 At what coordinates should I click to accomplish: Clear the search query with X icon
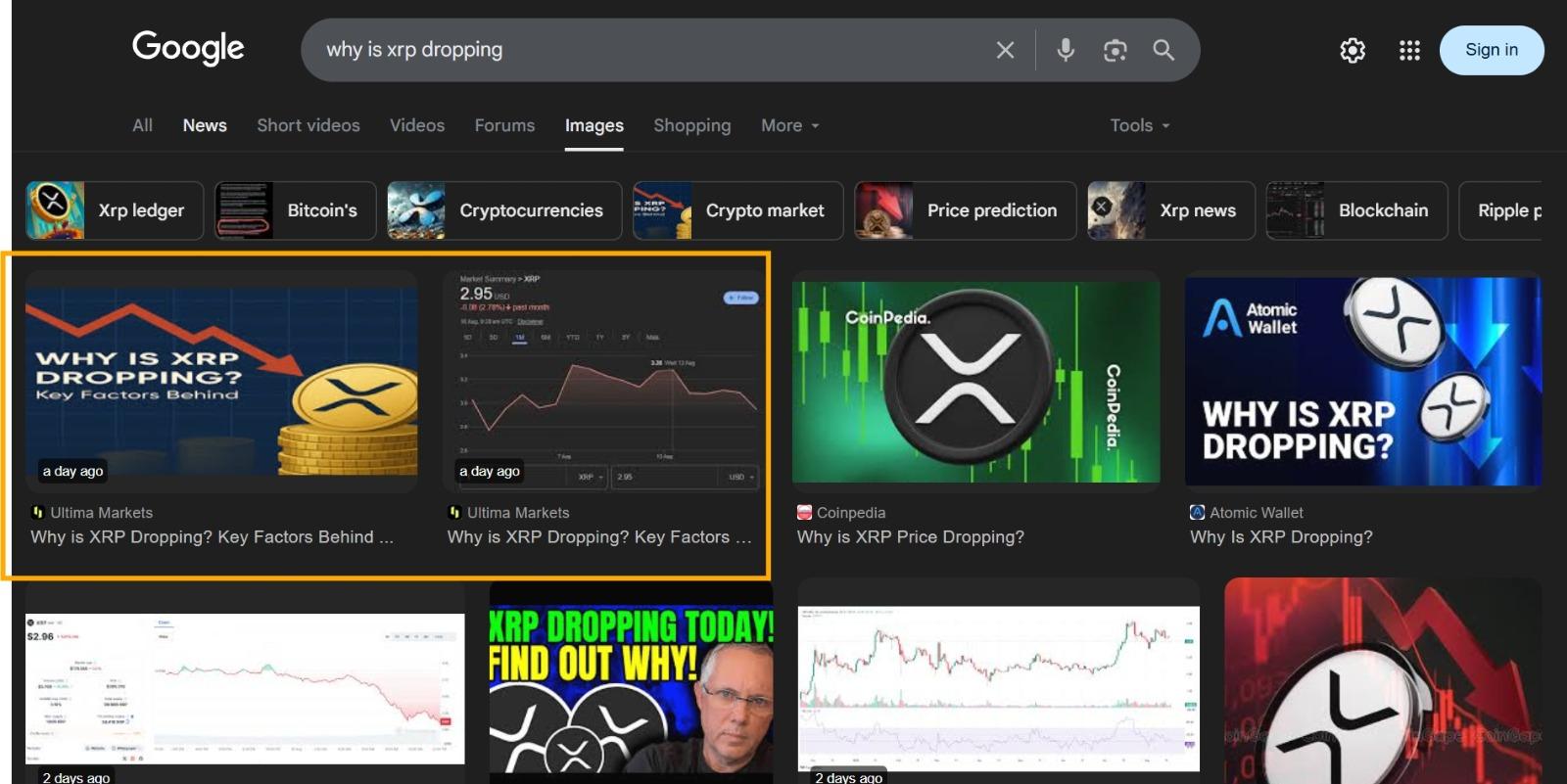tap(1005, 50)
